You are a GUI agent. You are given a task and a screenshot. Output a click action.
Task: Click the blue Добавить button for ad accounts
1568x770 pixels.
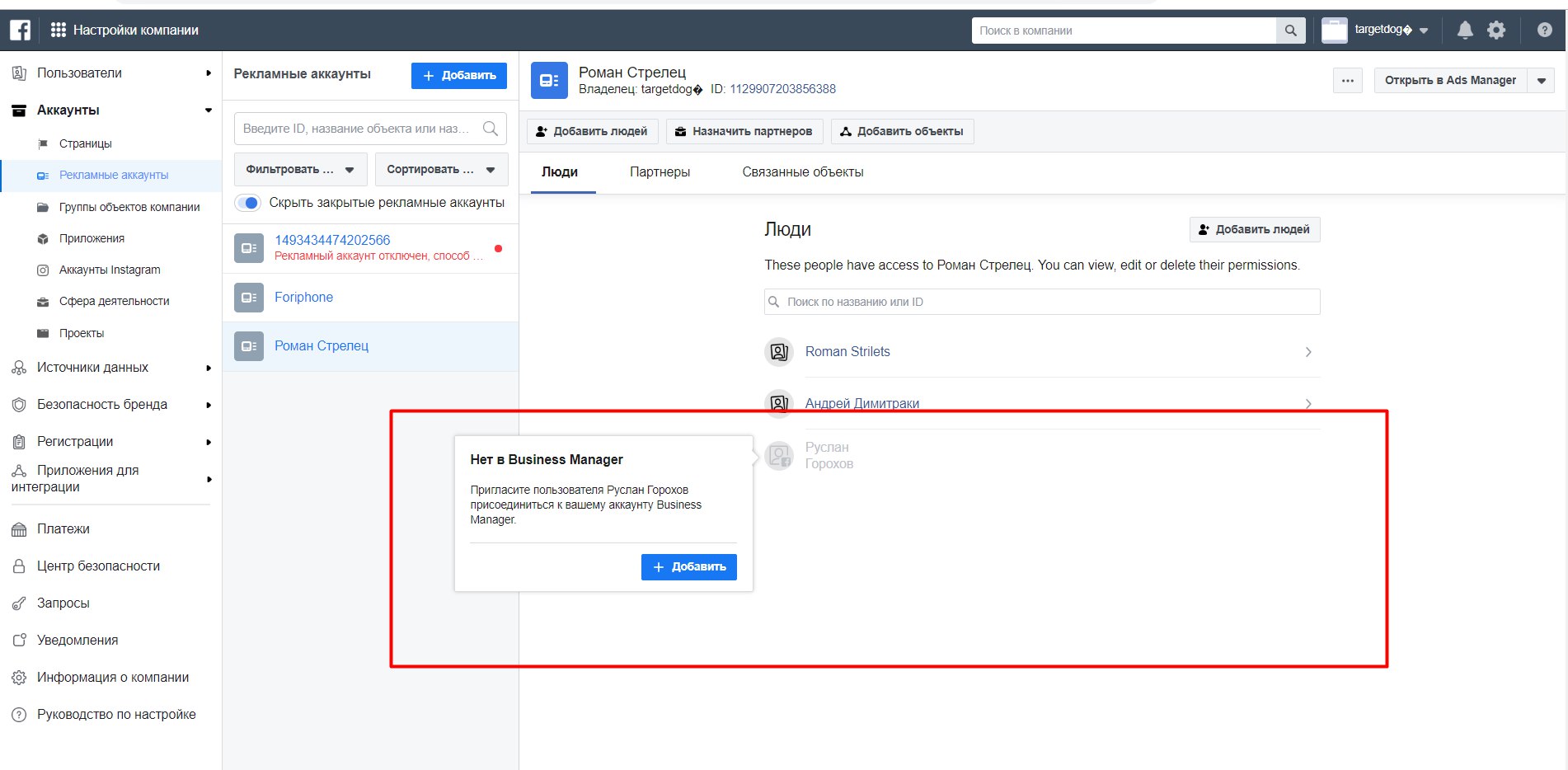(x=459, y=75)
